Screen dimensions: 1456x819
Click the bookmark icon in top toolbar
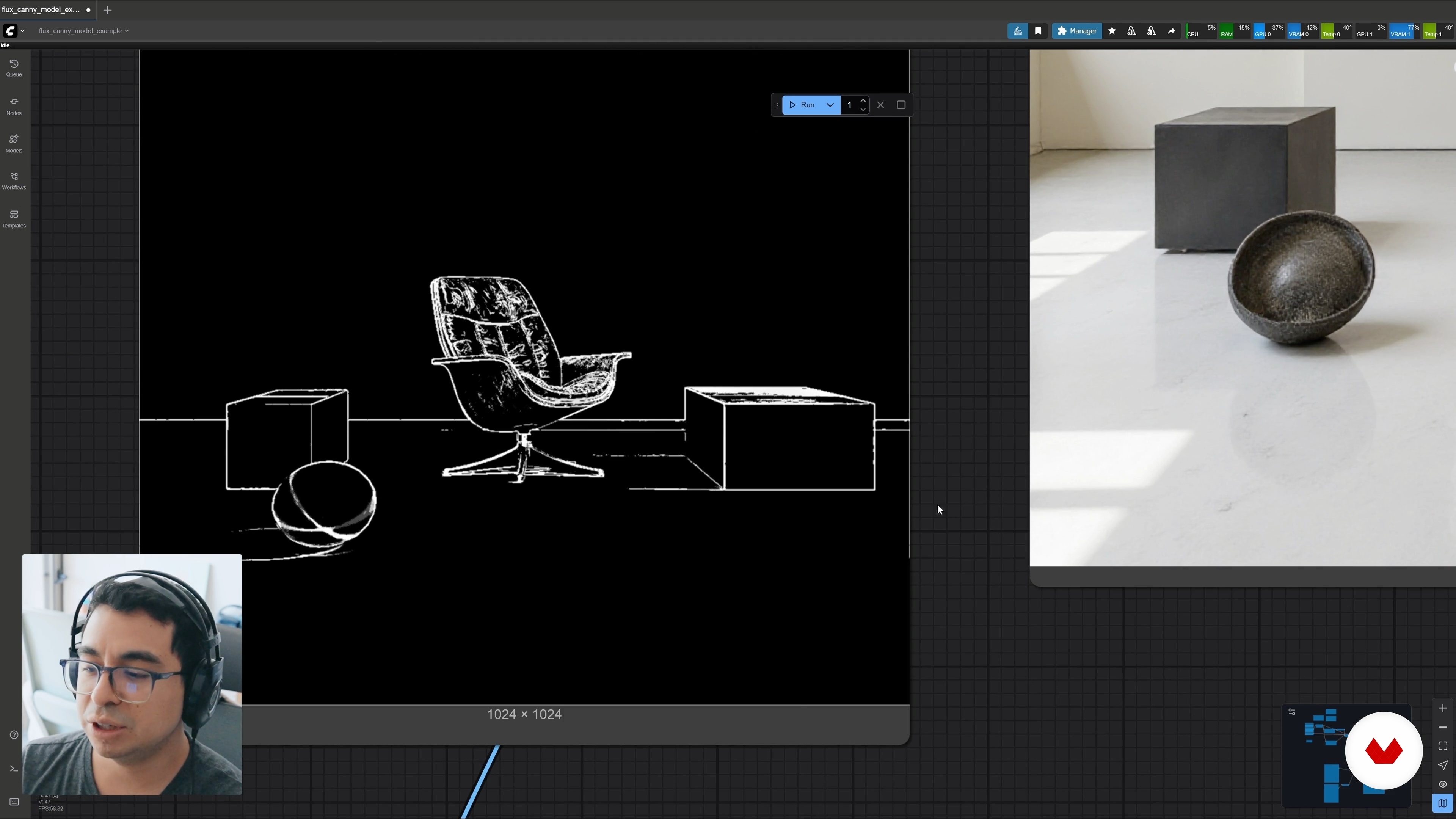click(1038, 31)
